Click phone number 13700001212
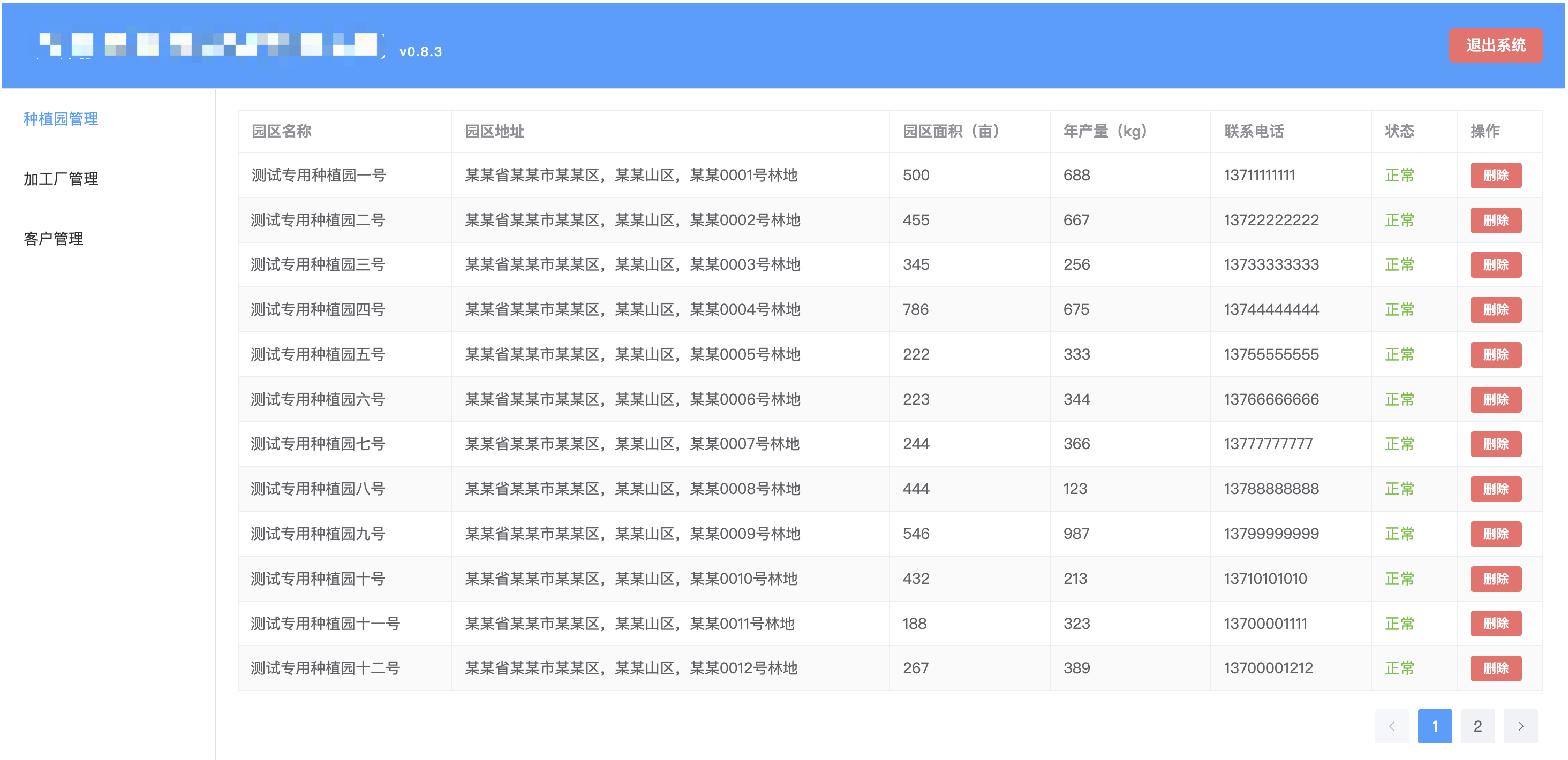The image size is (1568, 760). [1269, 668]
